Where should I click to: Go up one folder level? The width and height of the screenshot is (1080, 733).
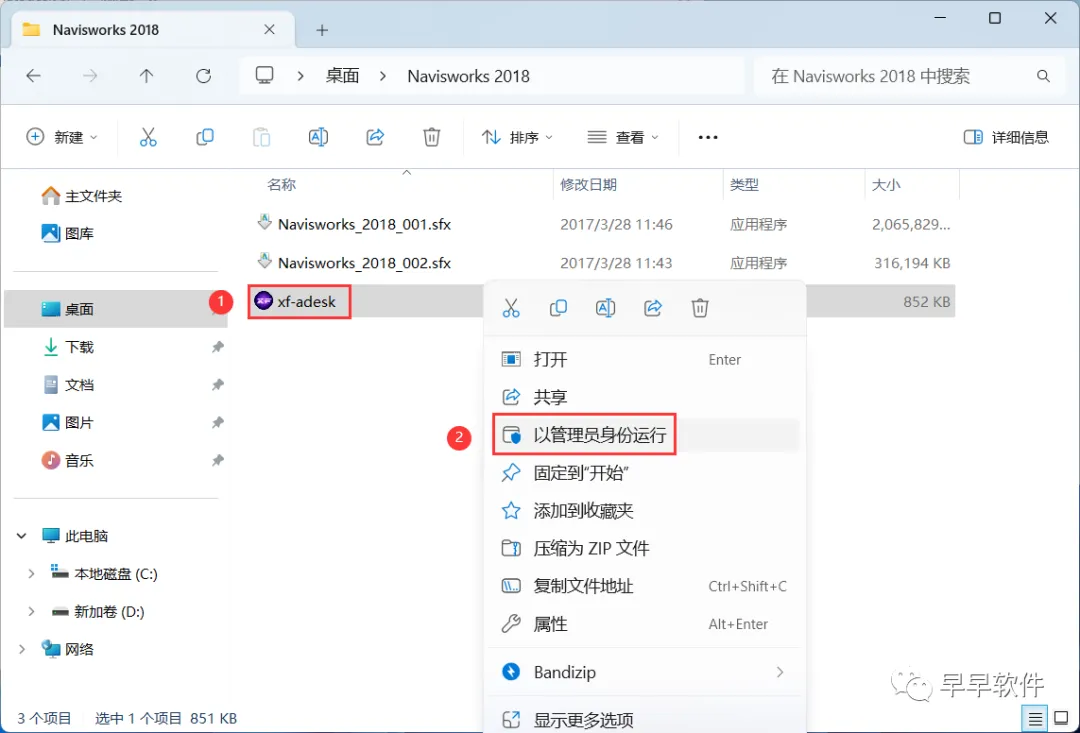pos(147,76)
